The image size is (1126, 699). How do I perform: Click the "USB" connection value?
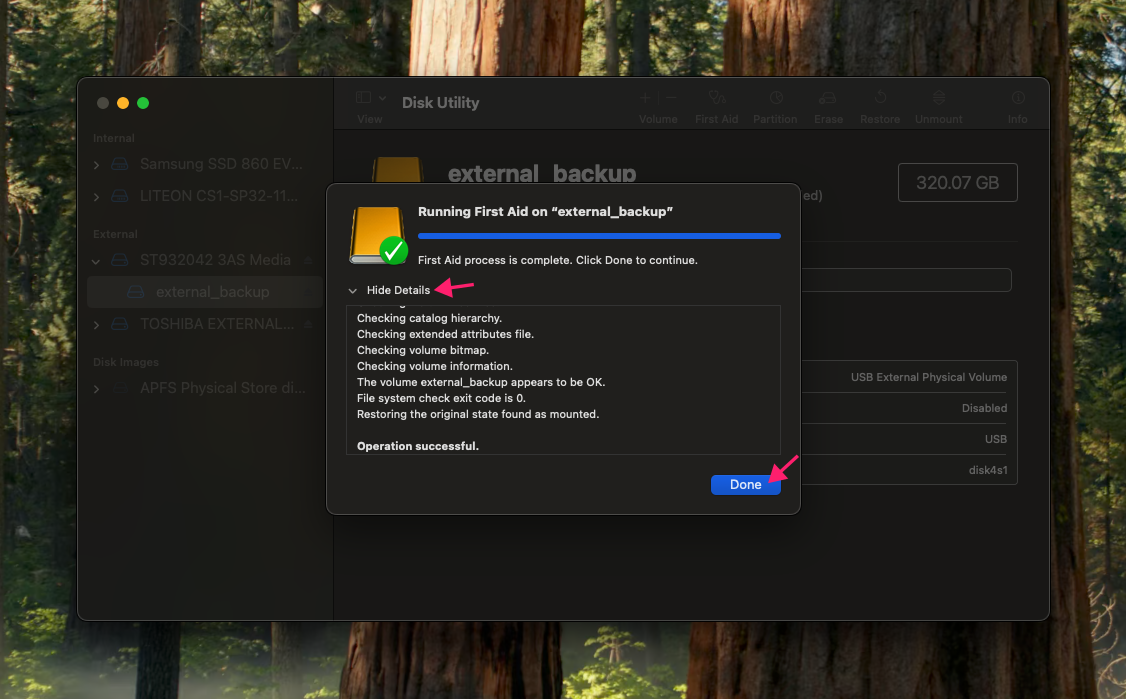pyautogui.click(x=995, y=439)
